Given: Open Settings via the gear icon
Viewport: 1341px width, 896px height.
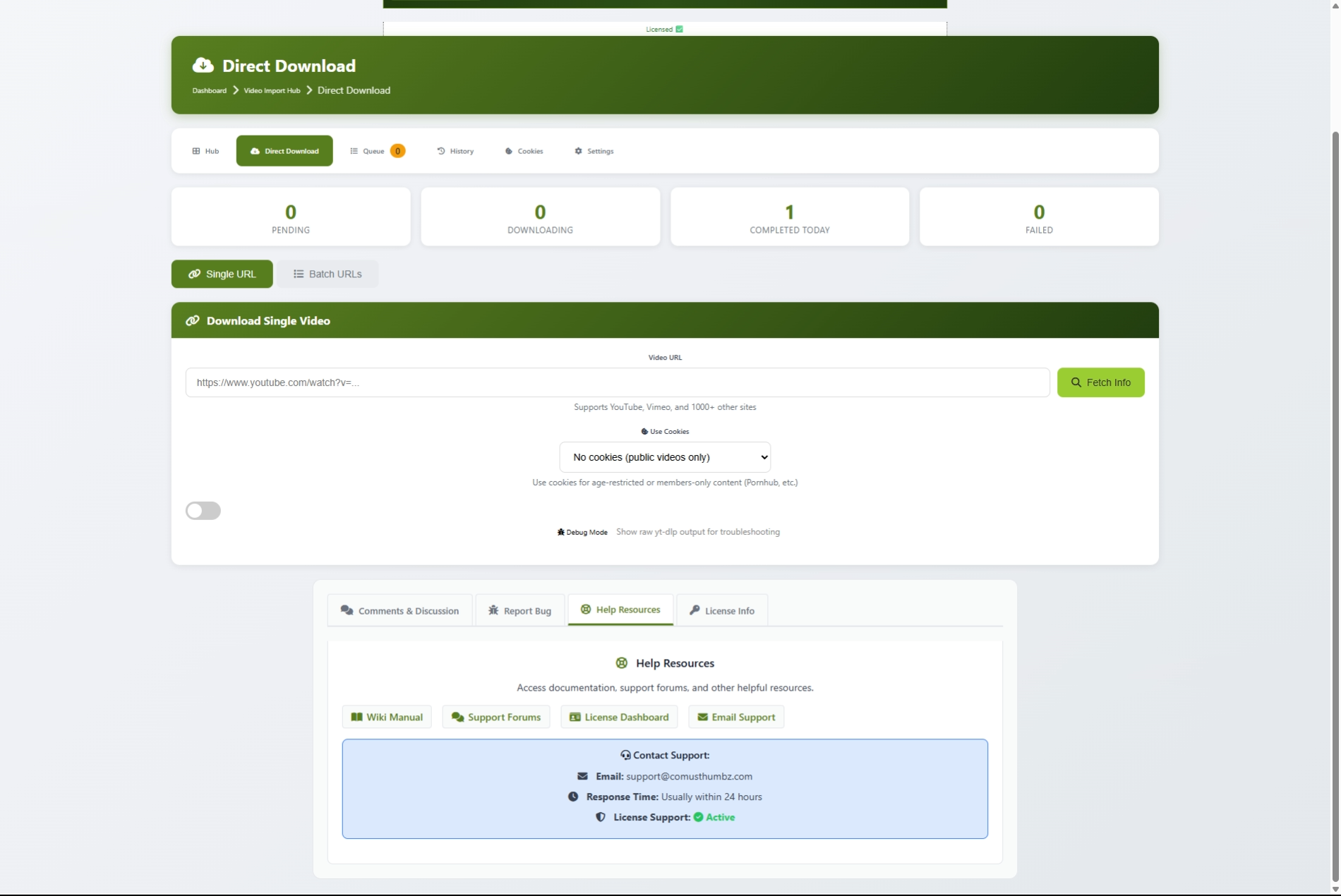Looking at the screenshot, I should [579, 151].
